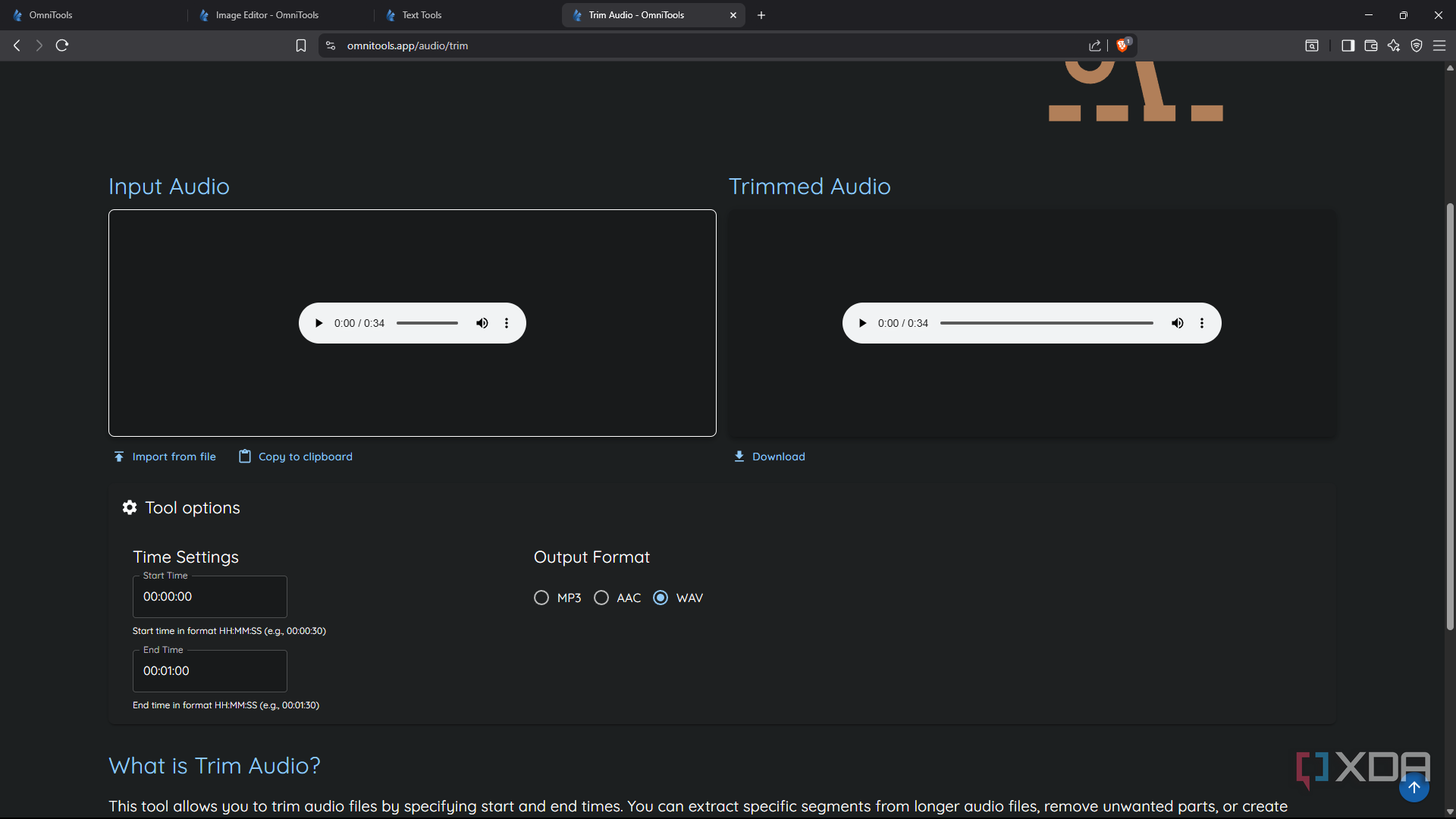Go forward in browser history
Viewport: 1456px width, 819px height.
tap(39, 45)
